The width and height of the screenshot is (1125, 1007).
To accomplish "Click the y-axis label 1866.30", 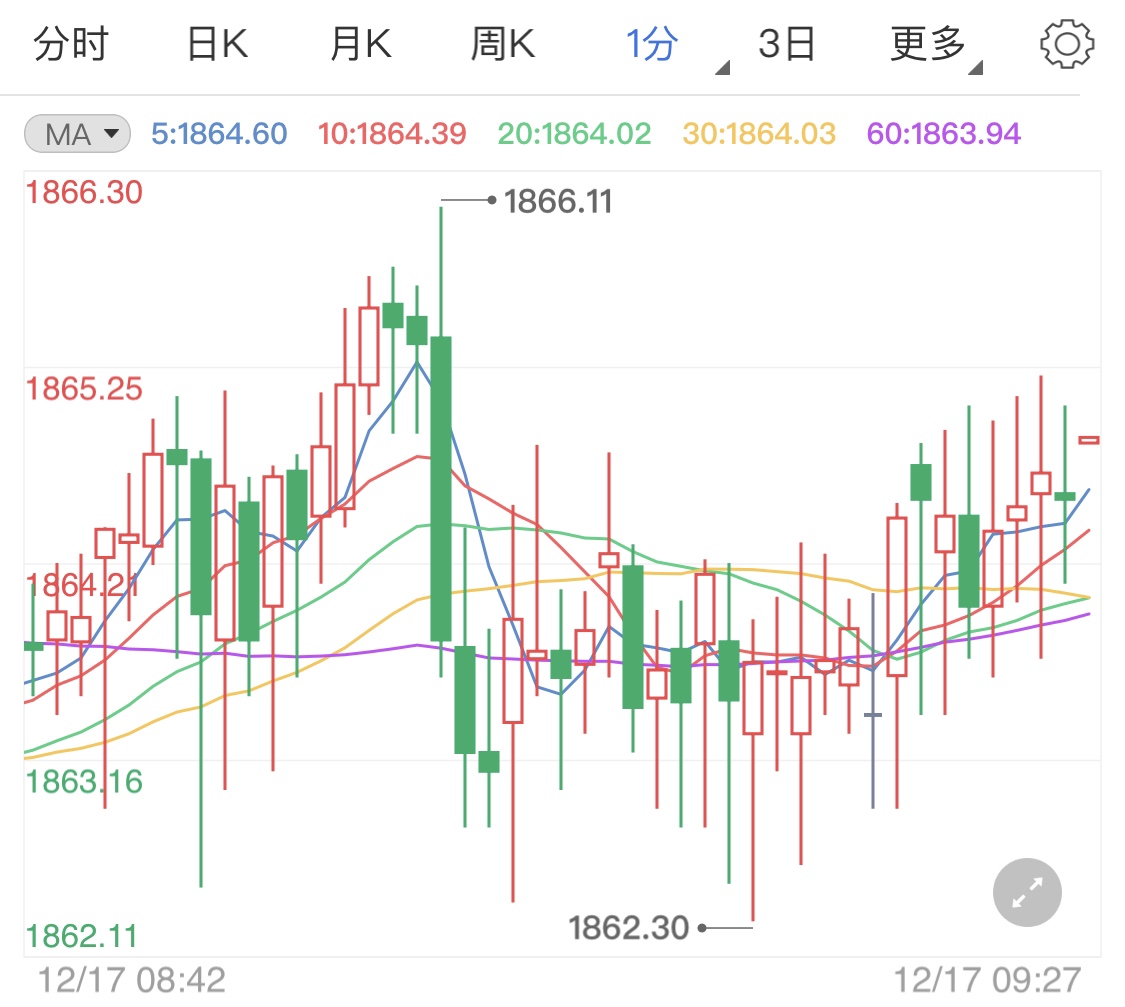I will coord(84,192).
